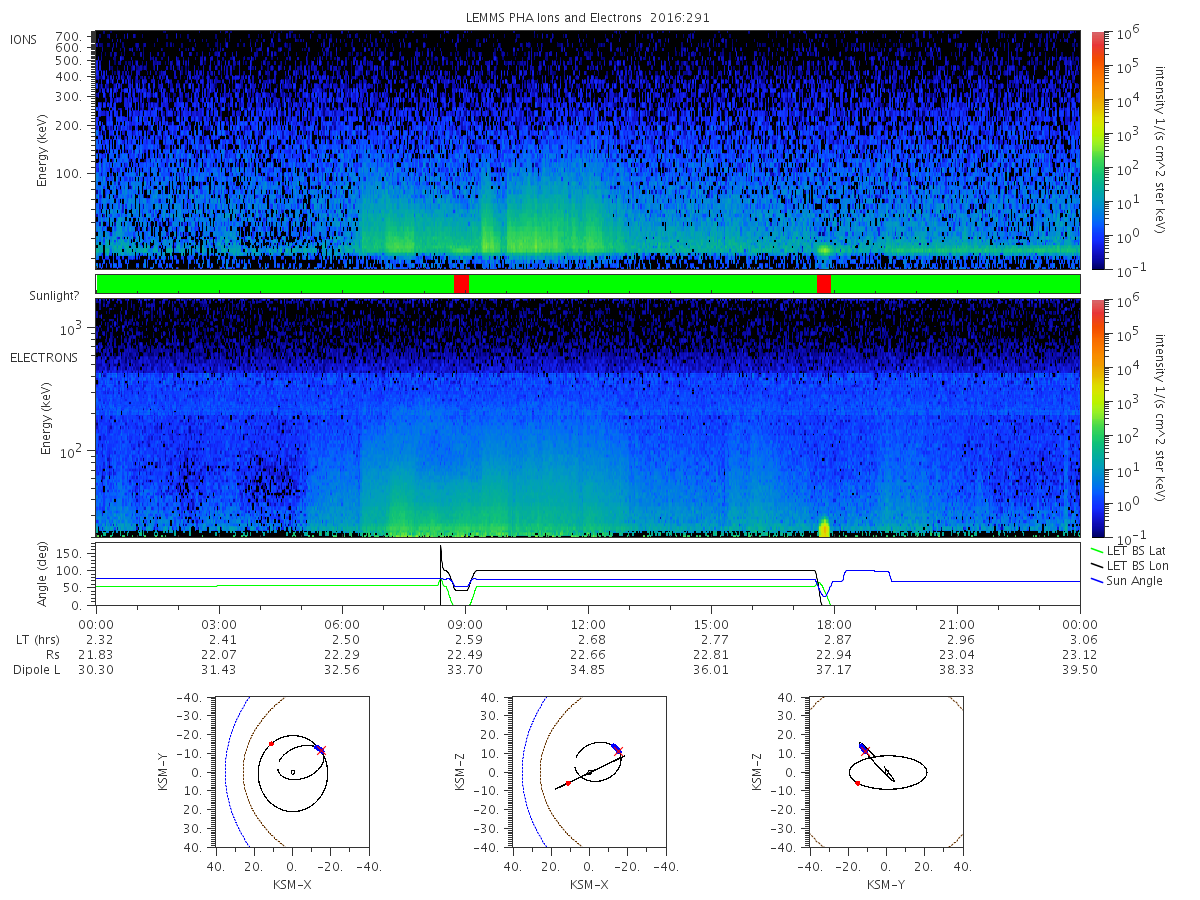Click the IONS panel label
Viewport: 1200px width, 900px height.
coord(25,40)
